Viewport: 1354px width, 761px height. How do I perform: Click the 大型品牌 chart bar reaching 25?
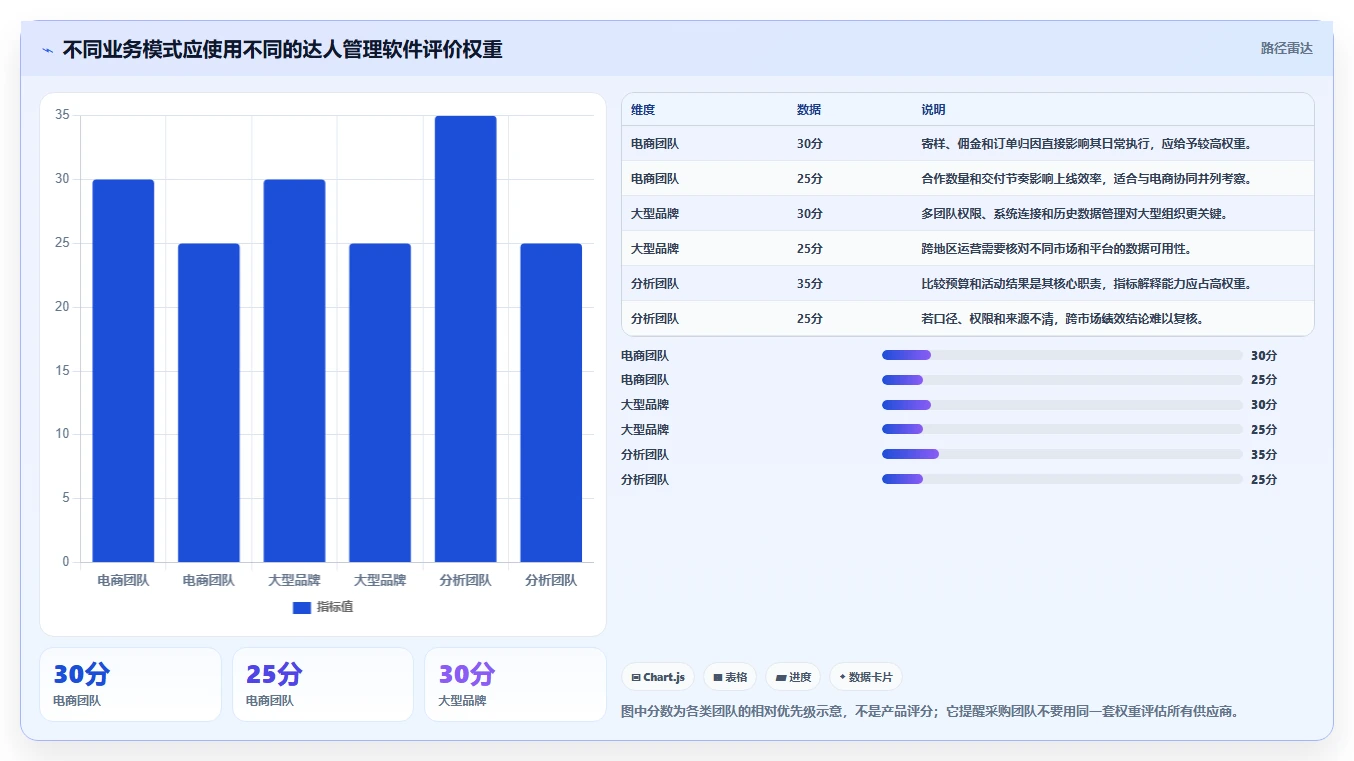point(380,403)
